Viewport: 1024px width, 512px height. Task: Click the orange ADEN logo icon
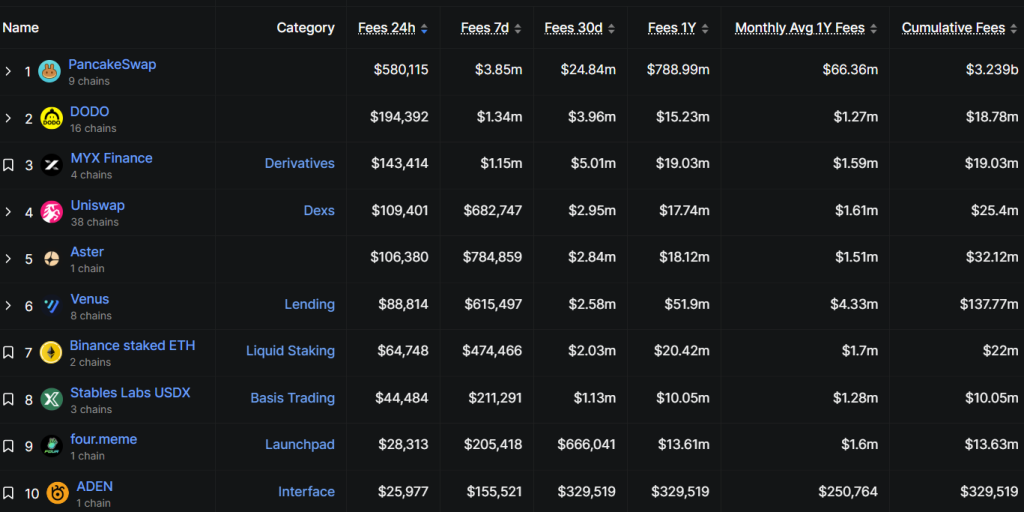(x=57, y=493)
